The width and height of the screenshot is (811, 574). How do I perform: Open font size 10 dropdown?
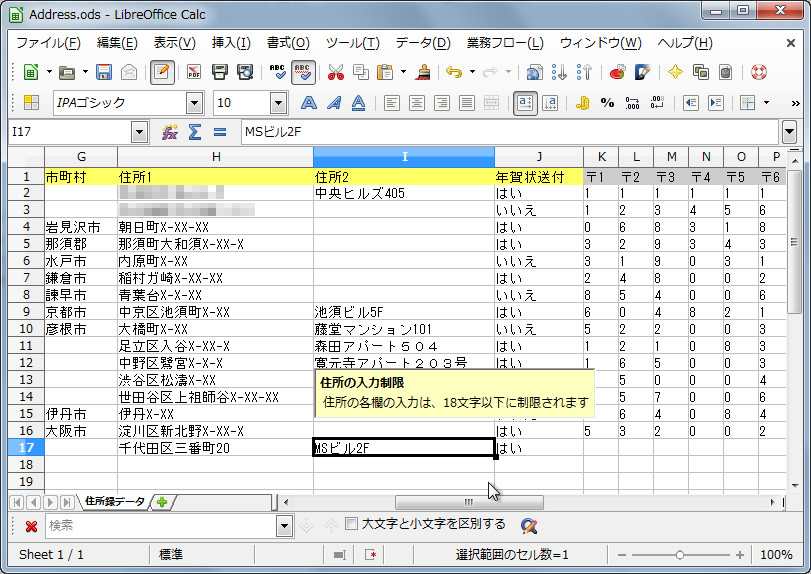[x=278, y=103]
